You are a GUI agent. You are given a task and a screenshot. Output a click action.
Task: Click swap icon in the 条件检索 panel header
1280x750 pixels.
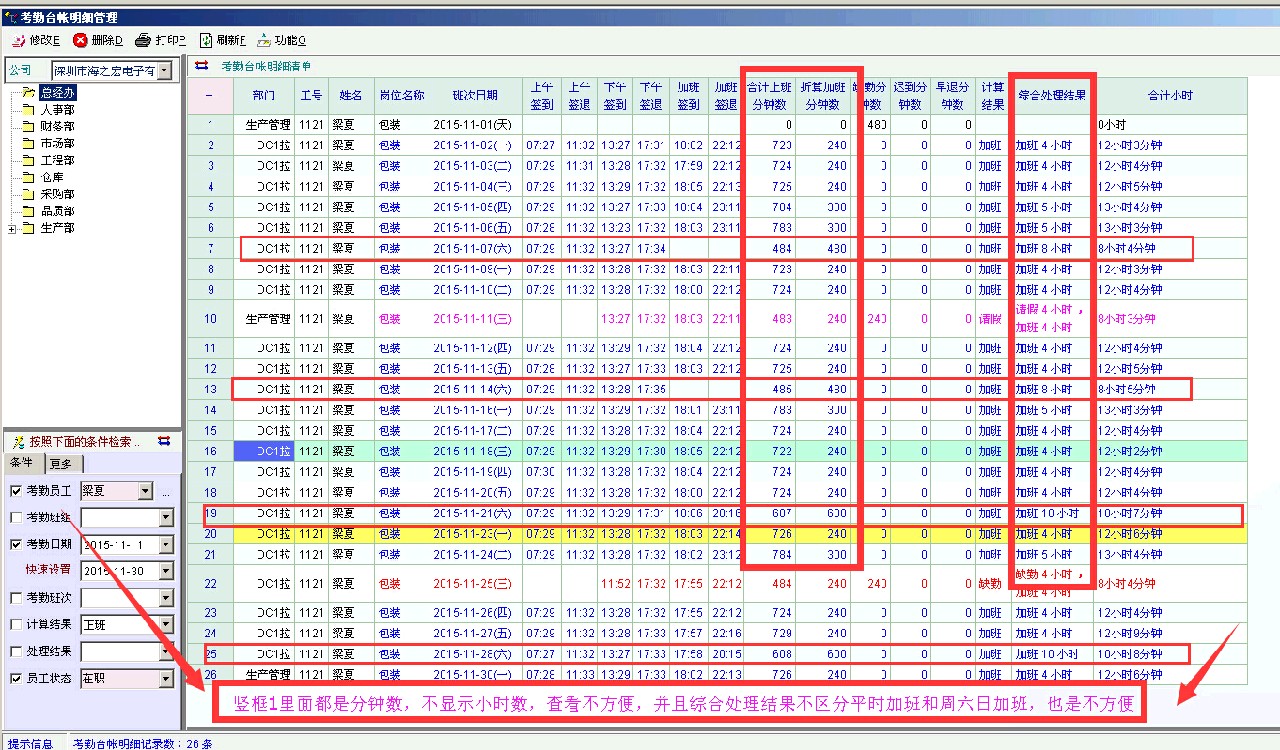[165, 441]
